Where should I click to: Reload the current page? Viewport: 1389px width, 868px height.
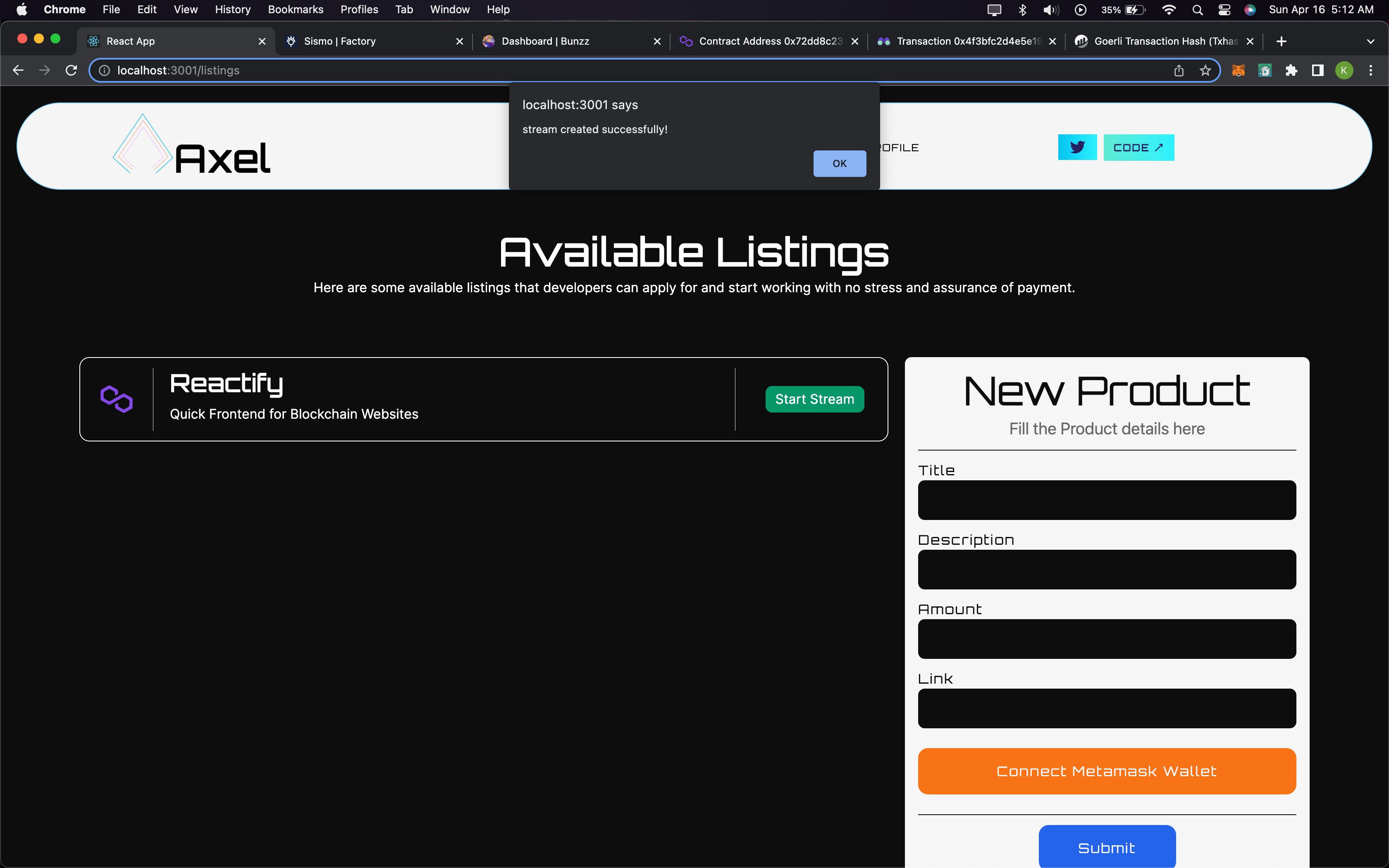pos(71,70)
